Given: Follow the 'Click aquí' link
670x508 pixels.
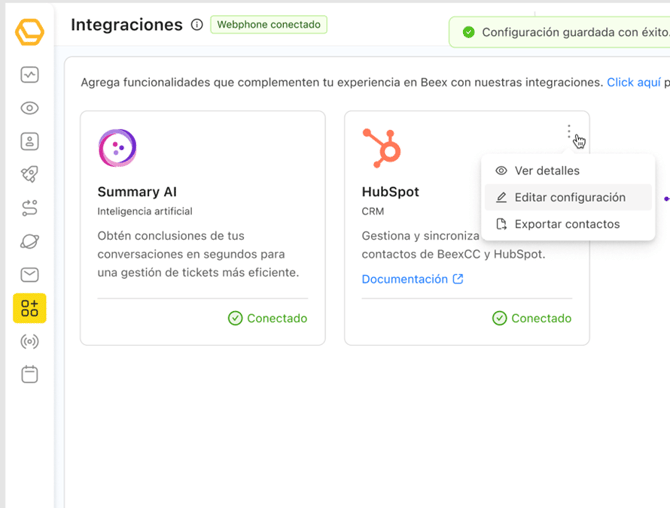Looking at the screenshot, I should (632, 82).
